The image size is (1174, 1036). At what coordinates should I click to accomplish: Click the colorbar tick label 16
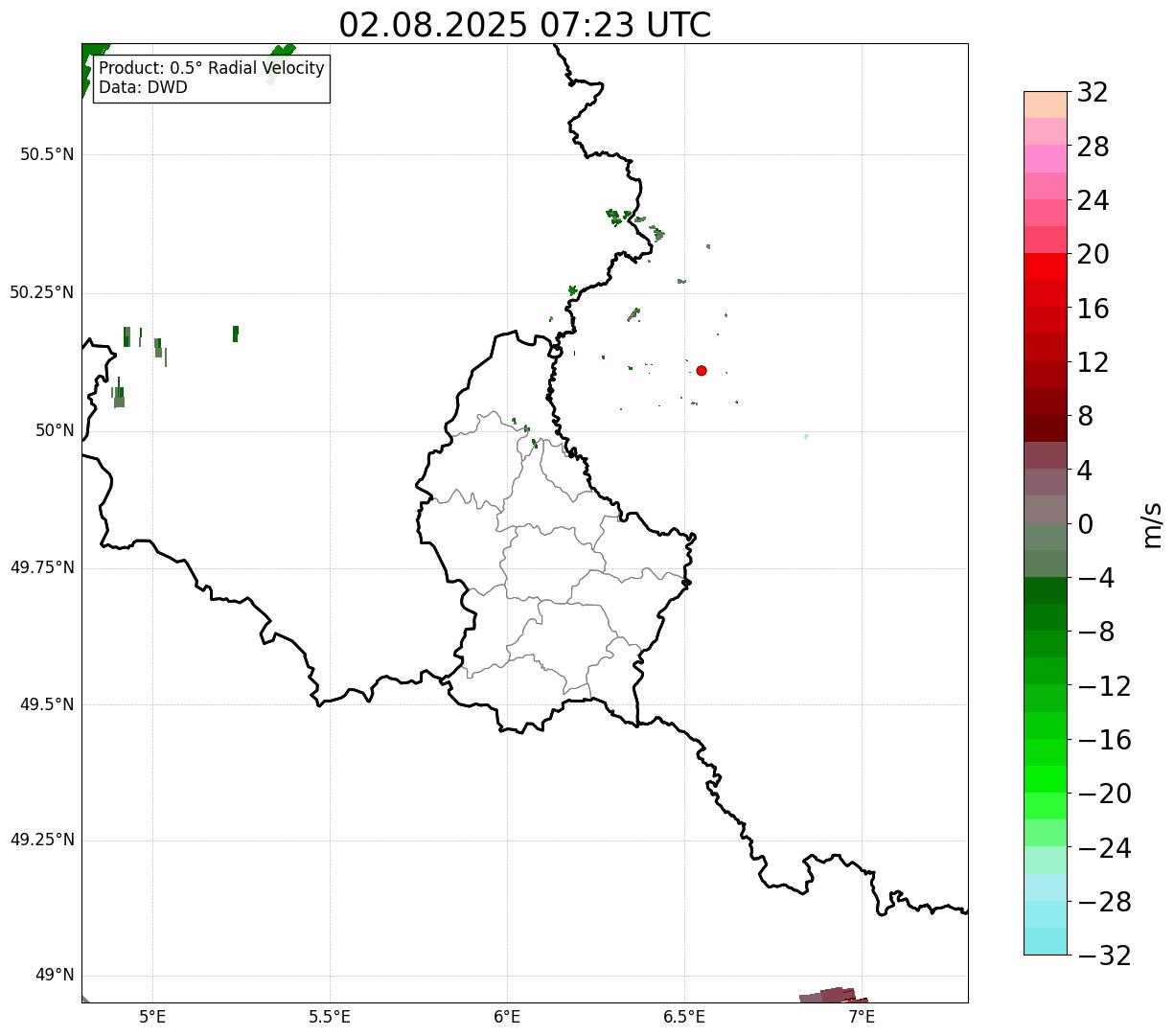(x=1093, y=309)
